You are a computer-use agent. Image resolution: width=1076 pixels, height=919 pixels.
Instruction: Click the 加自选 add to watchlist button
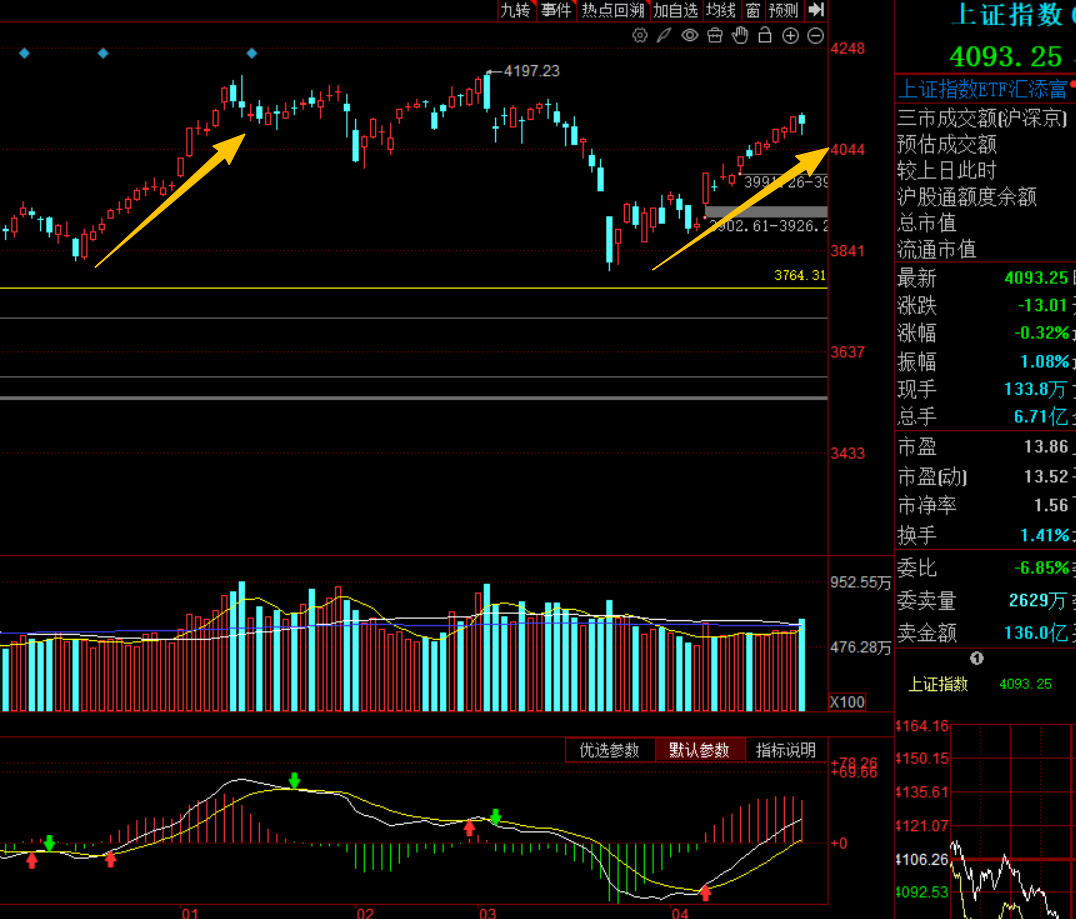675,10
